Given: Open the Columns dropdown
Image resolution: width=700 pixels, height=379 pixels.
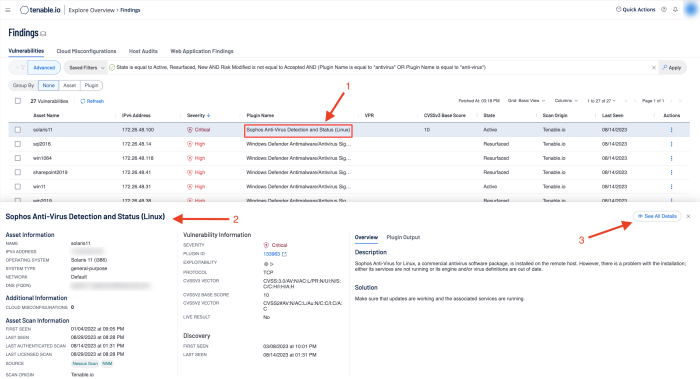Looking at the screenshot, I should [566, 101].
